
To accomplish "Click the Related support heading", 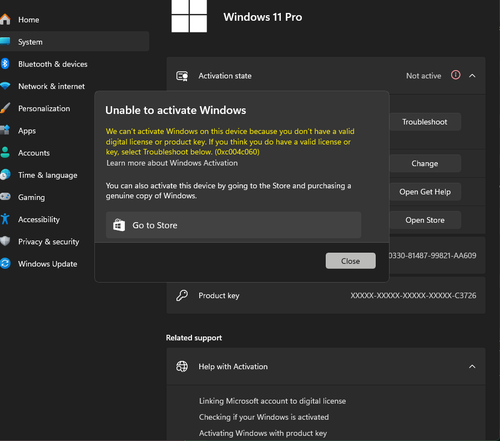I will click(x=194, y=338).
